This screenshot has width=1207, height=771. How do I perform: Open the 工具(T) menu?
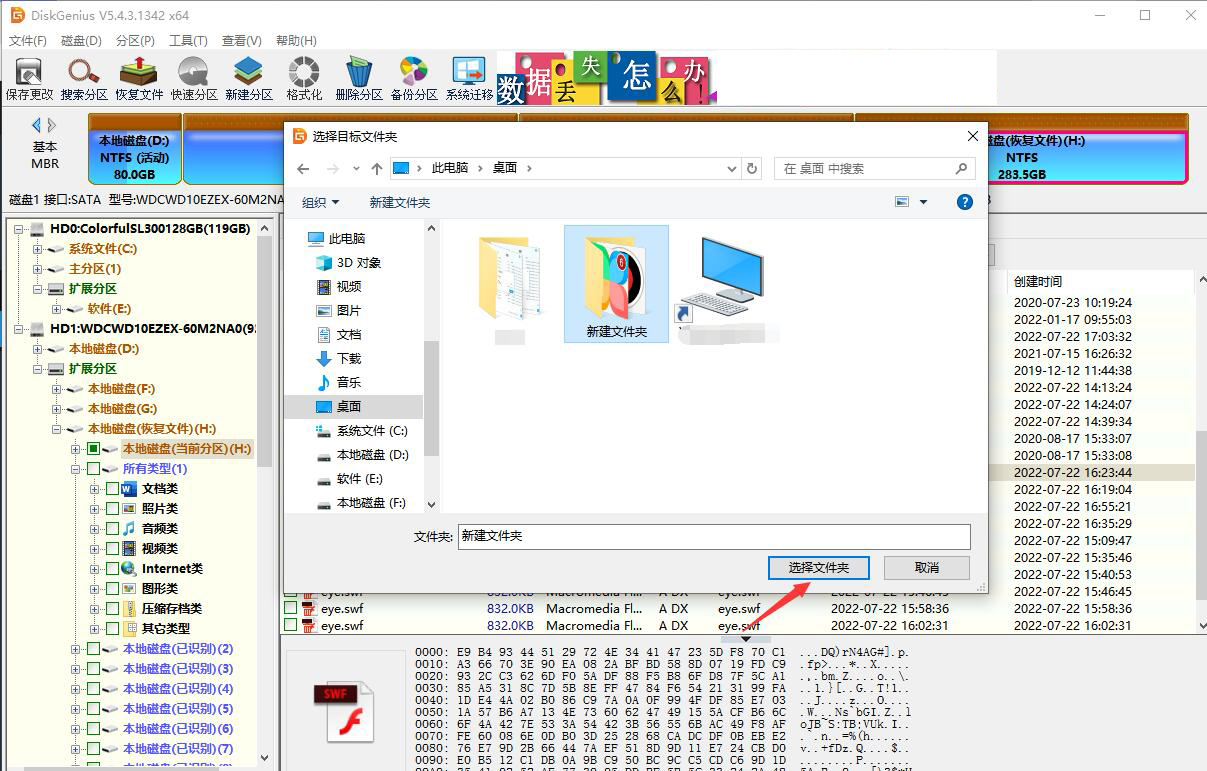(188, 41)
